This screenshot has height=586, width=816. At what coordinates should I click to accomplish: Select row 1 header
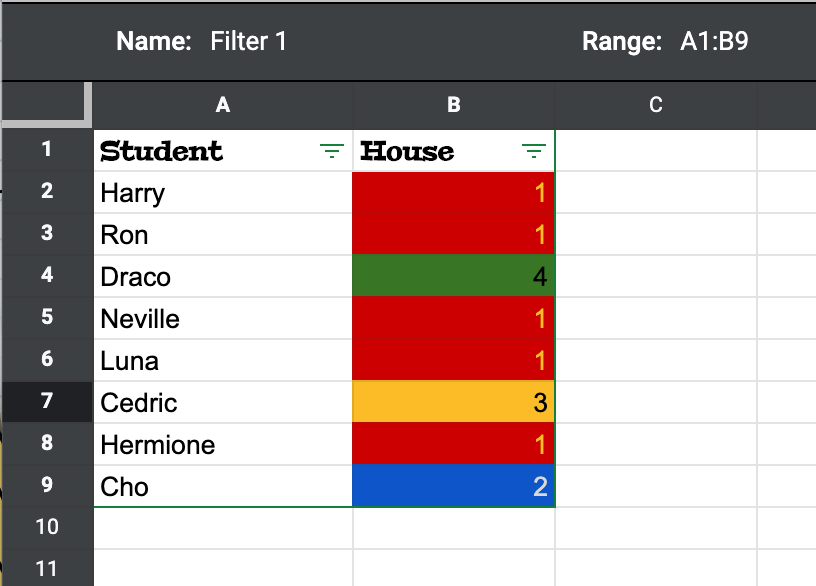pos(46,150)
